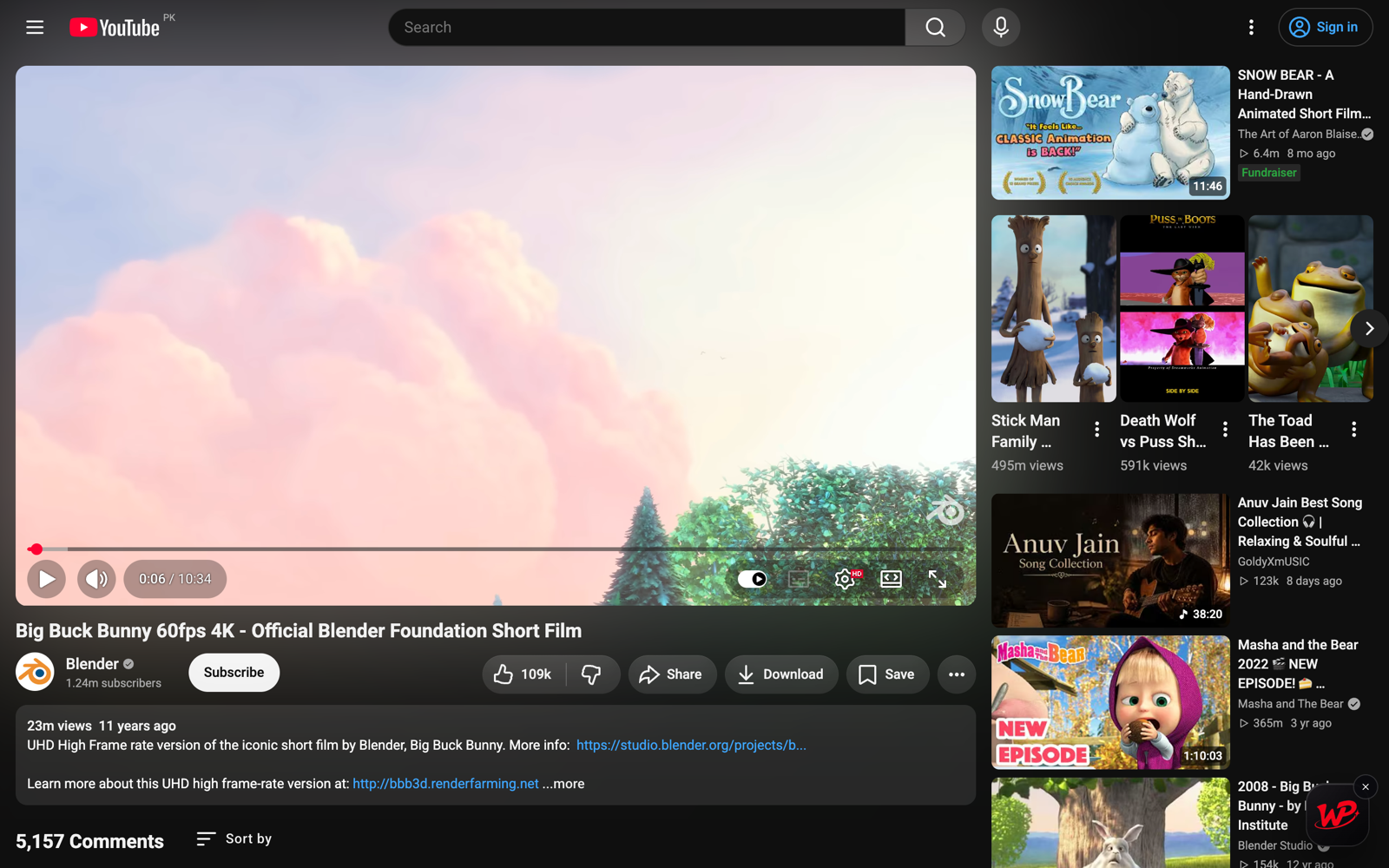Click The Art of Aaron Blaise channel name

1298,135
